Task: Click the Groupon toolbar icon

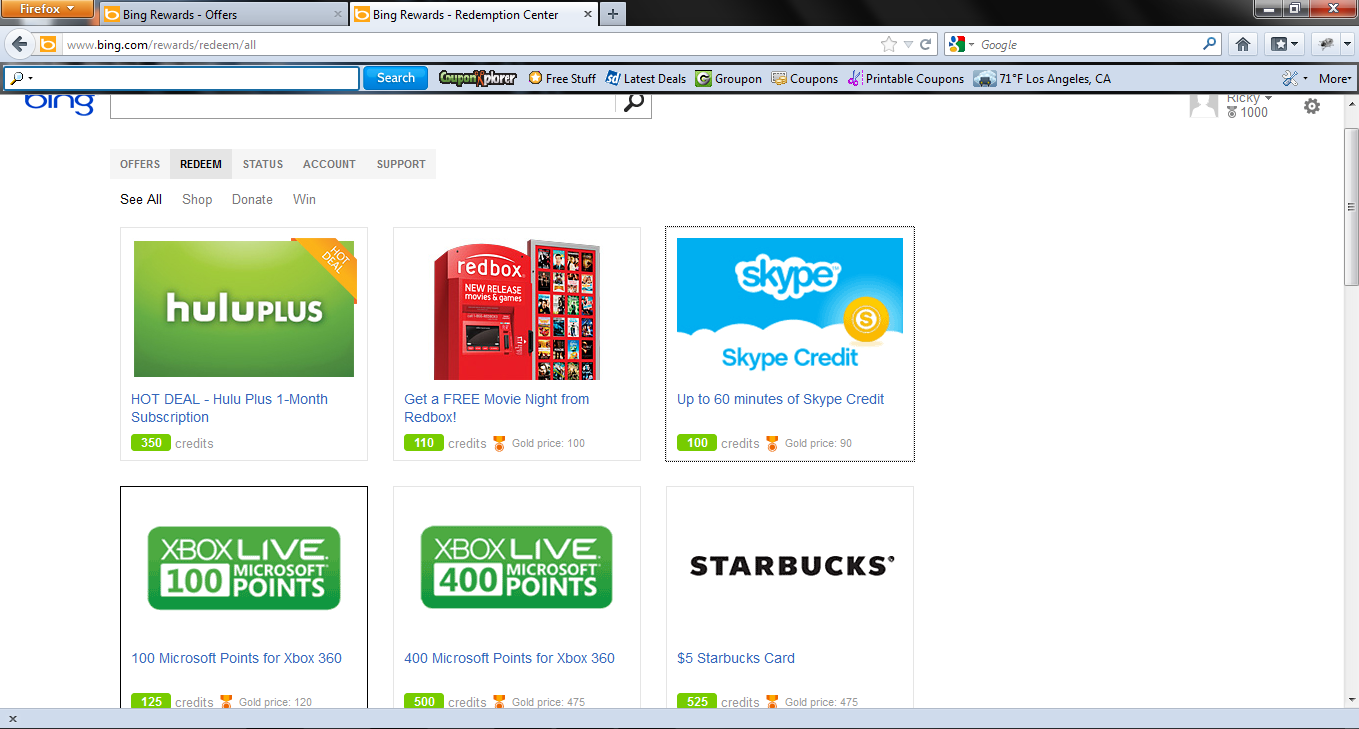Action: [x=702, y=78]
